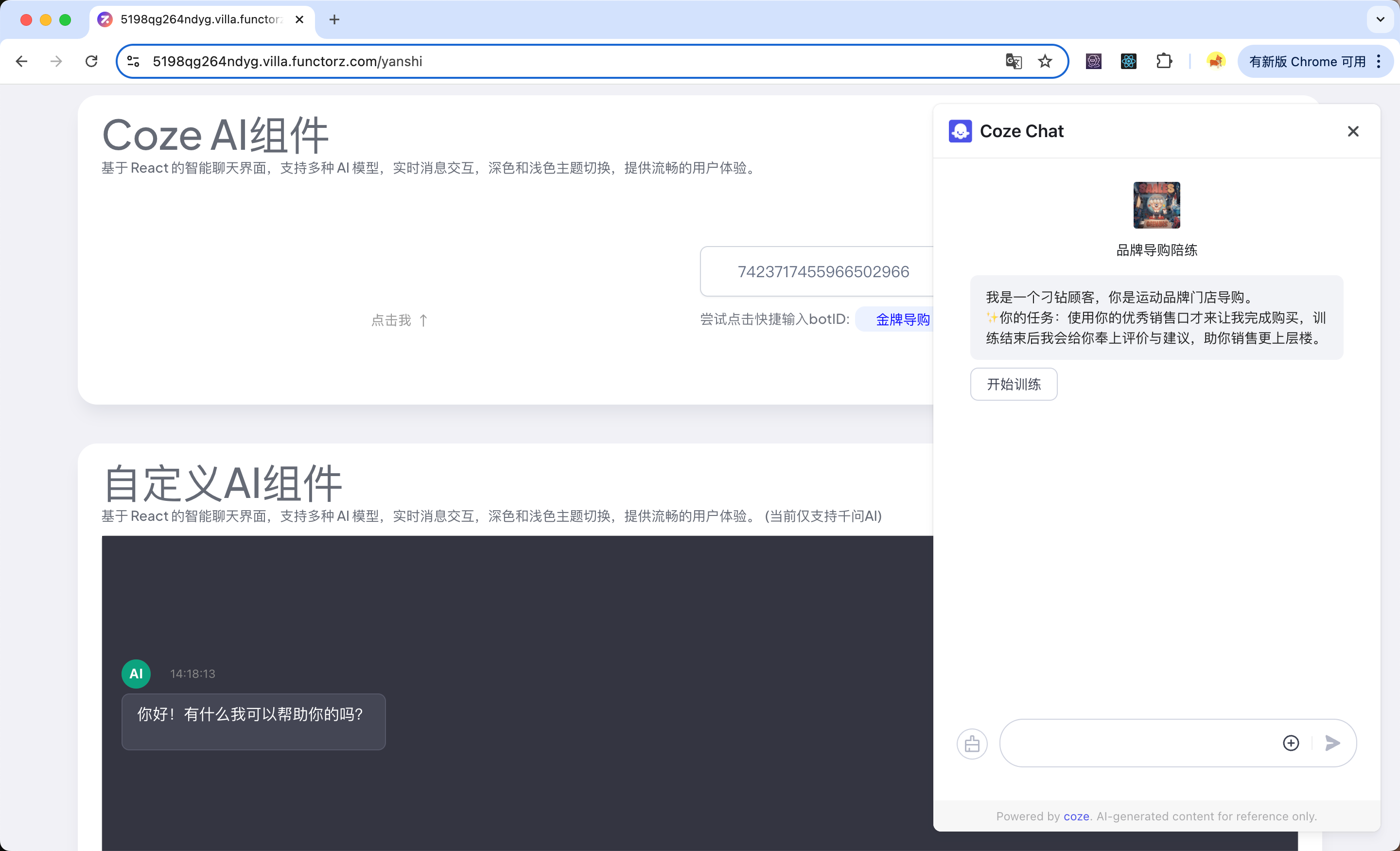This screenshot has height=851, width=1400.
Task: Open the Extensions puzzle icon
Action: click(1164, 61)
